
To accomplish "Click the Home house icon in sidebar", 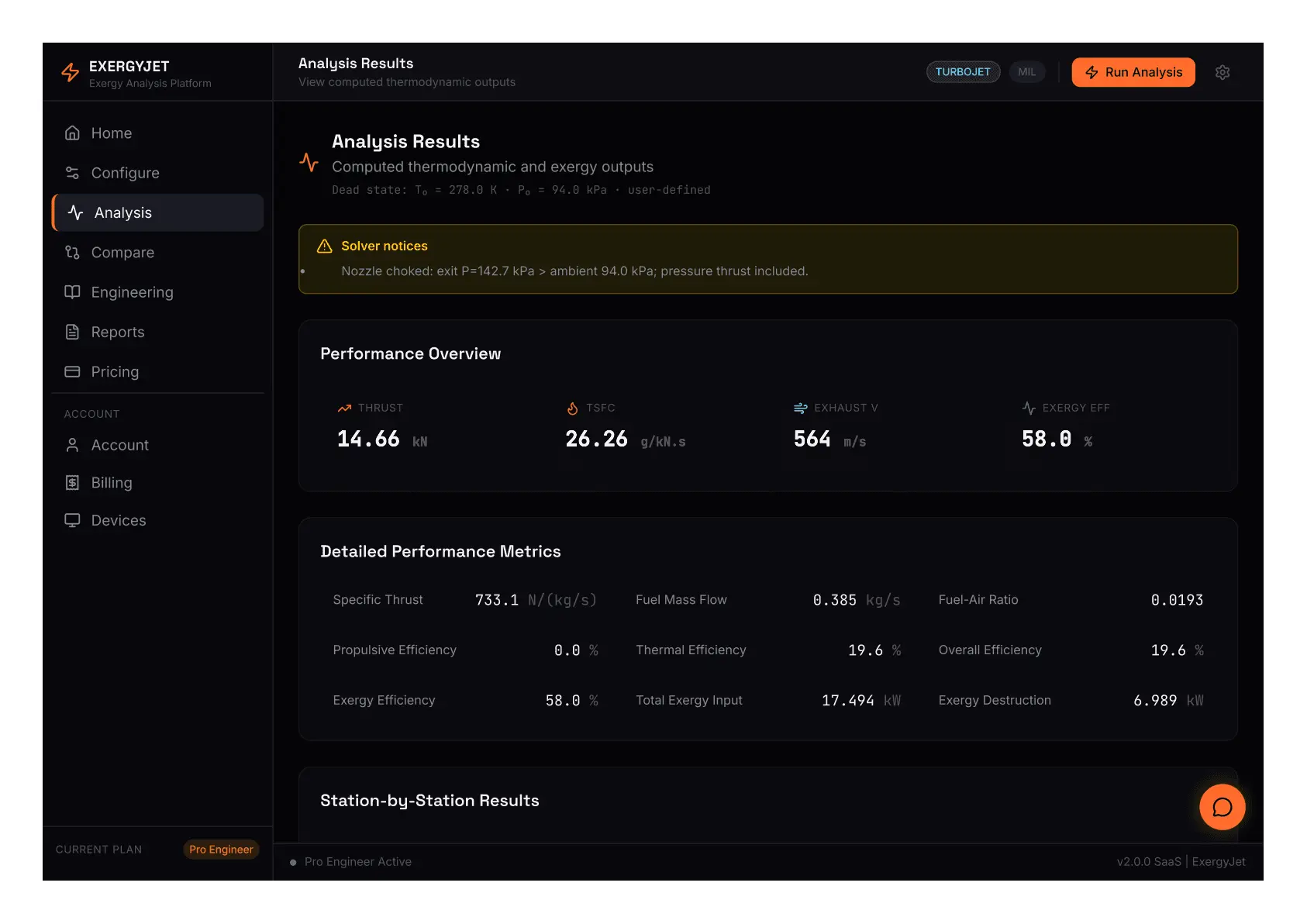I will click(72, 133).
